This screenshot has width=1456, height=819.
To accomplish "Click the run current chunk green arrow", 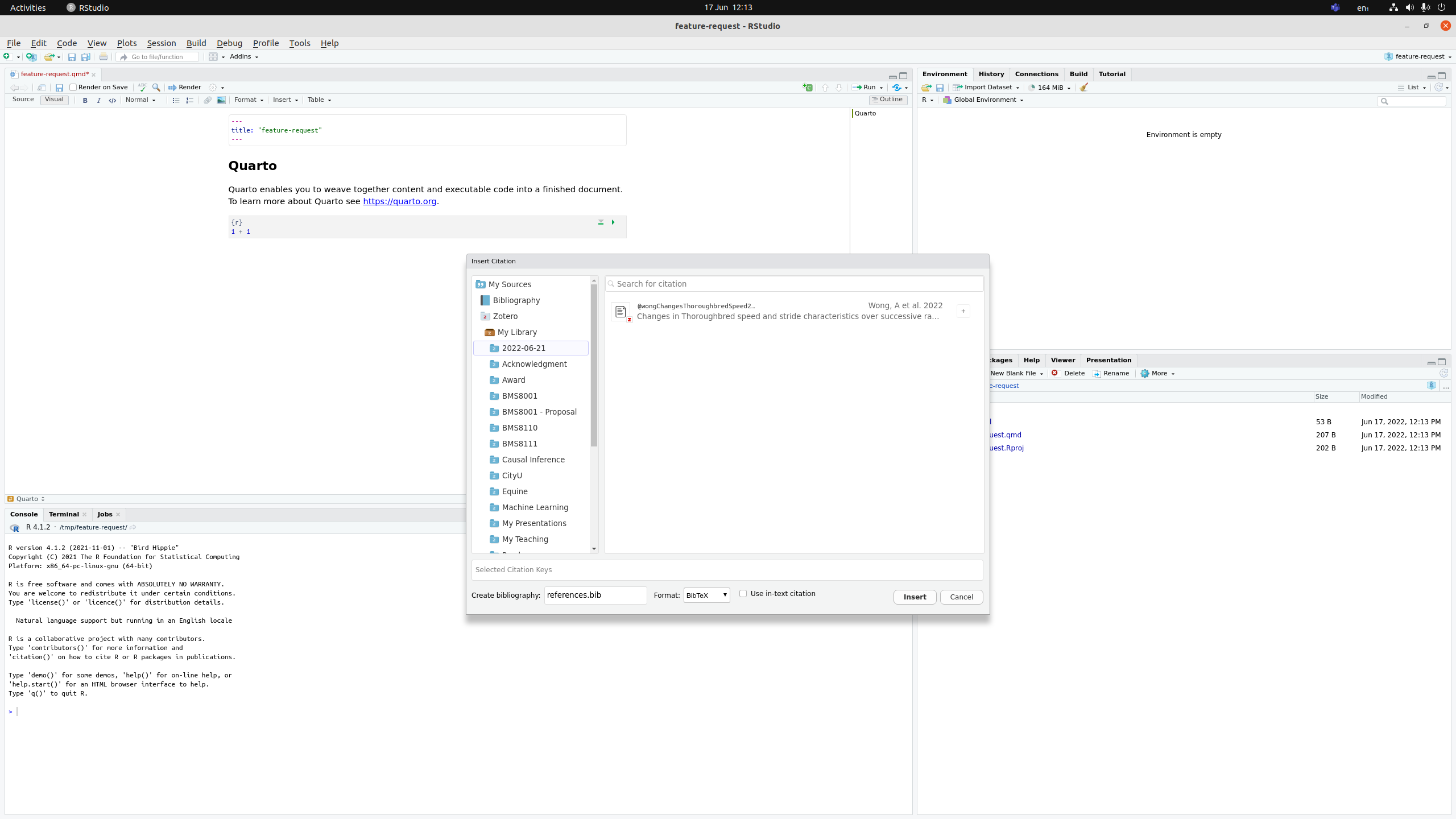I will pyautogui.click(x=613, y=222).
